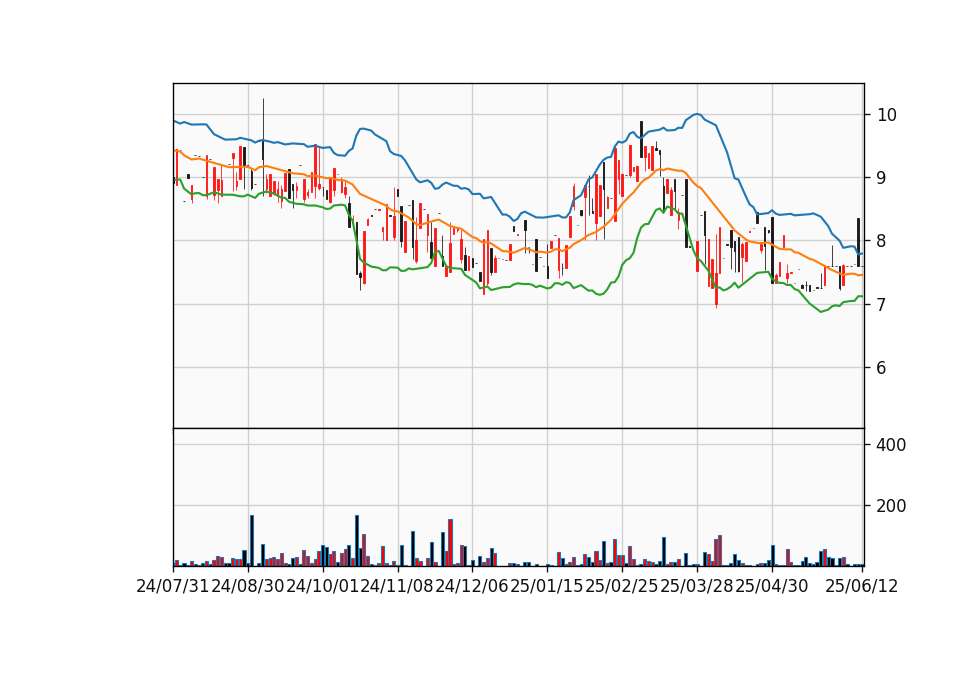
Task: Click the 24/07/31 date label
Action: click(x=173, y=586)
